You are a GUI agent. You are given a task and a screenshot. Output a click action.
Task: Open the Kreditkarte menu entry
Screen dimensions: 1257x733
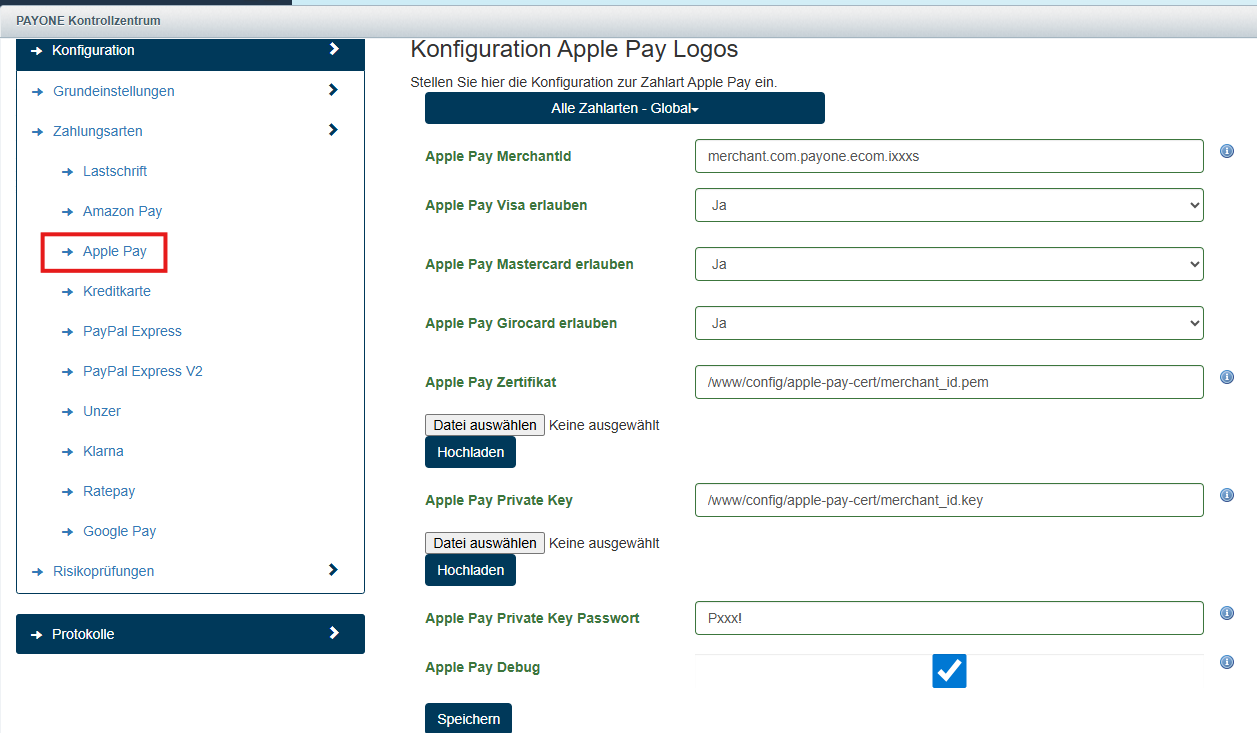click(x=117, y=291)
